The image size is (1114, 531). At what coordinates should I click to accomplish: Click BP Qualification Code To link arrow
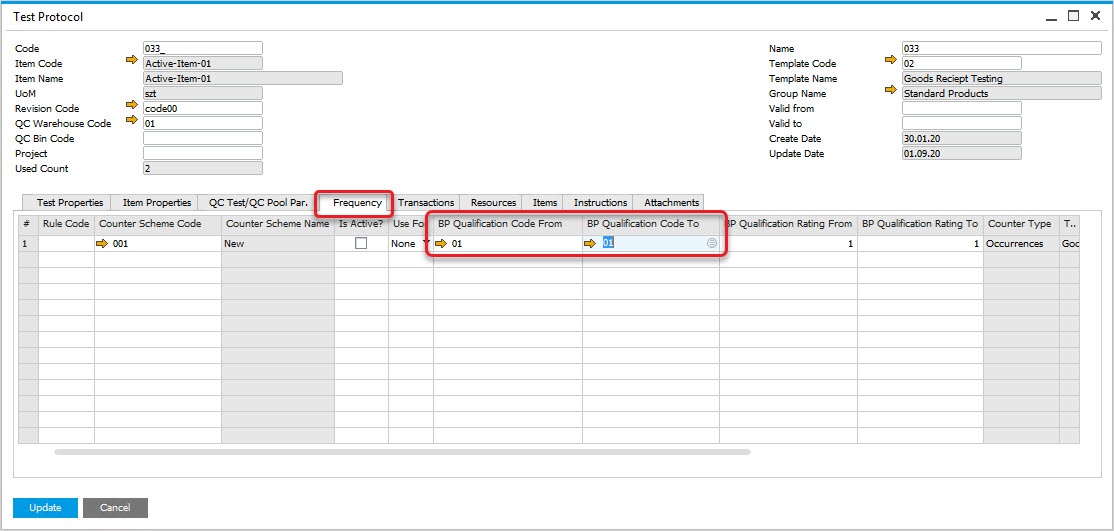pos(590,243)
